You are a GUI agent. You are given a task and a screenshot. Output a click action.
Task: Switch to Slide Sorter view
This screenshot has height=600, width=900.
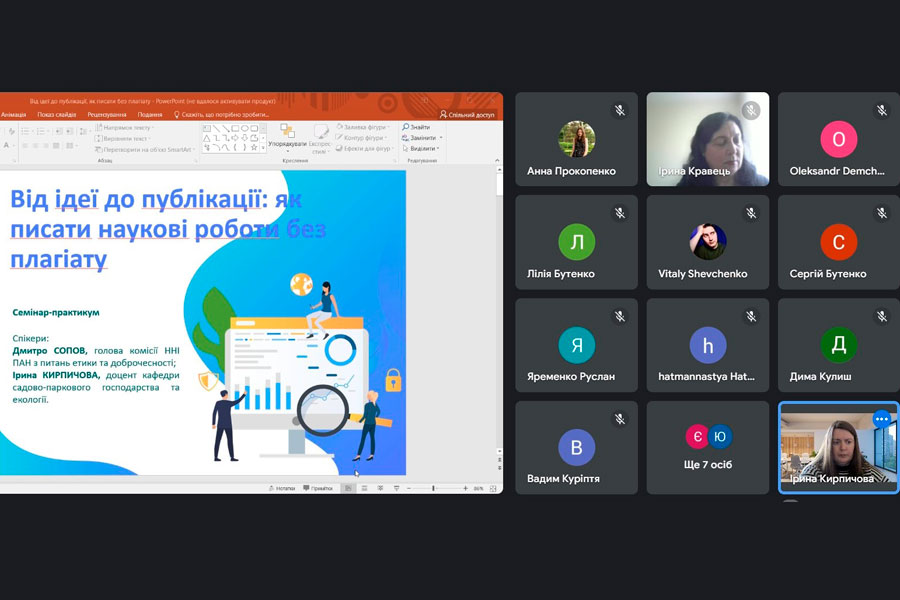click(x=364, y=489)
